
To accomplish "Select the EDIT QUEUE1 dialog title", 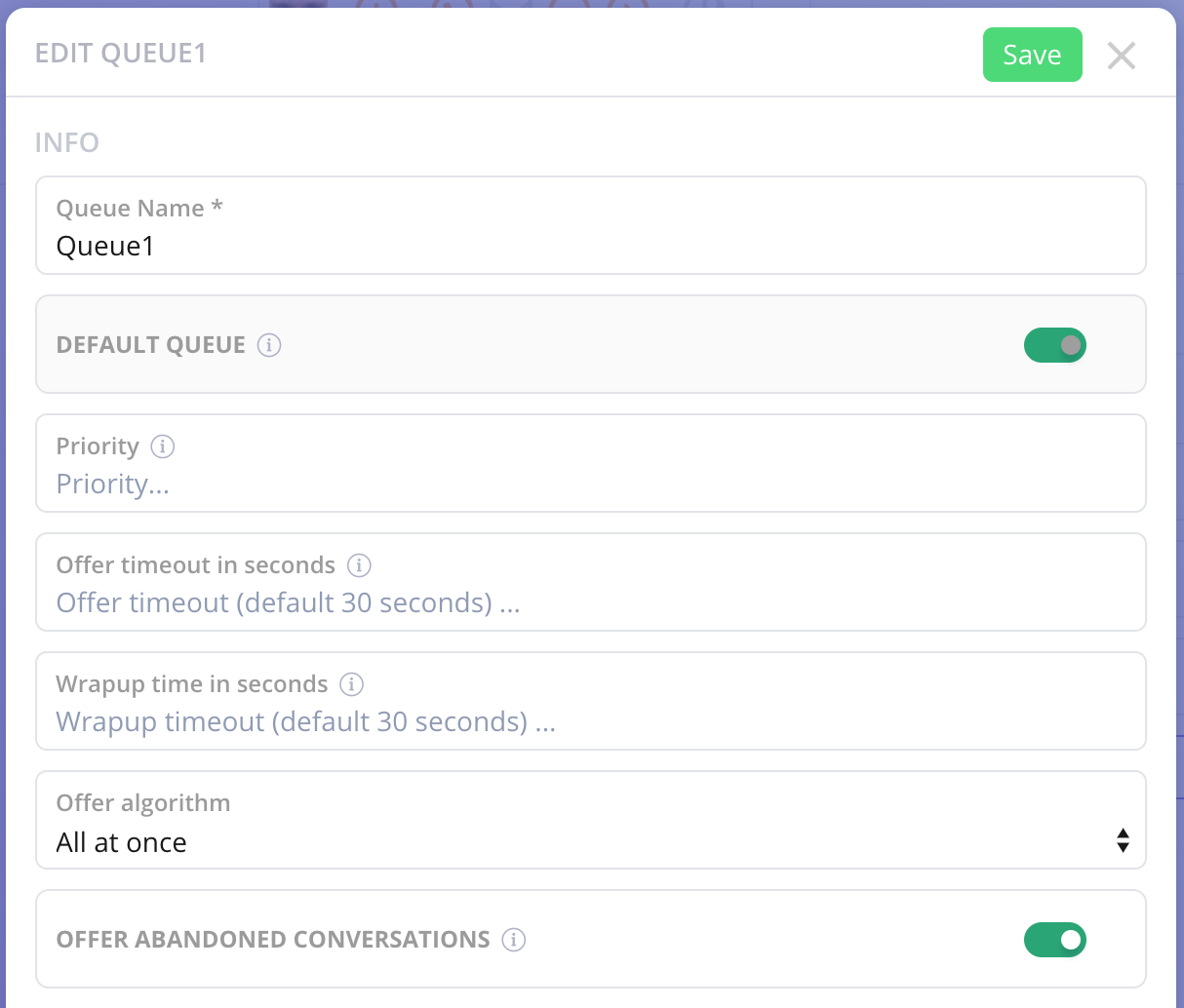I will coord(121,54).
